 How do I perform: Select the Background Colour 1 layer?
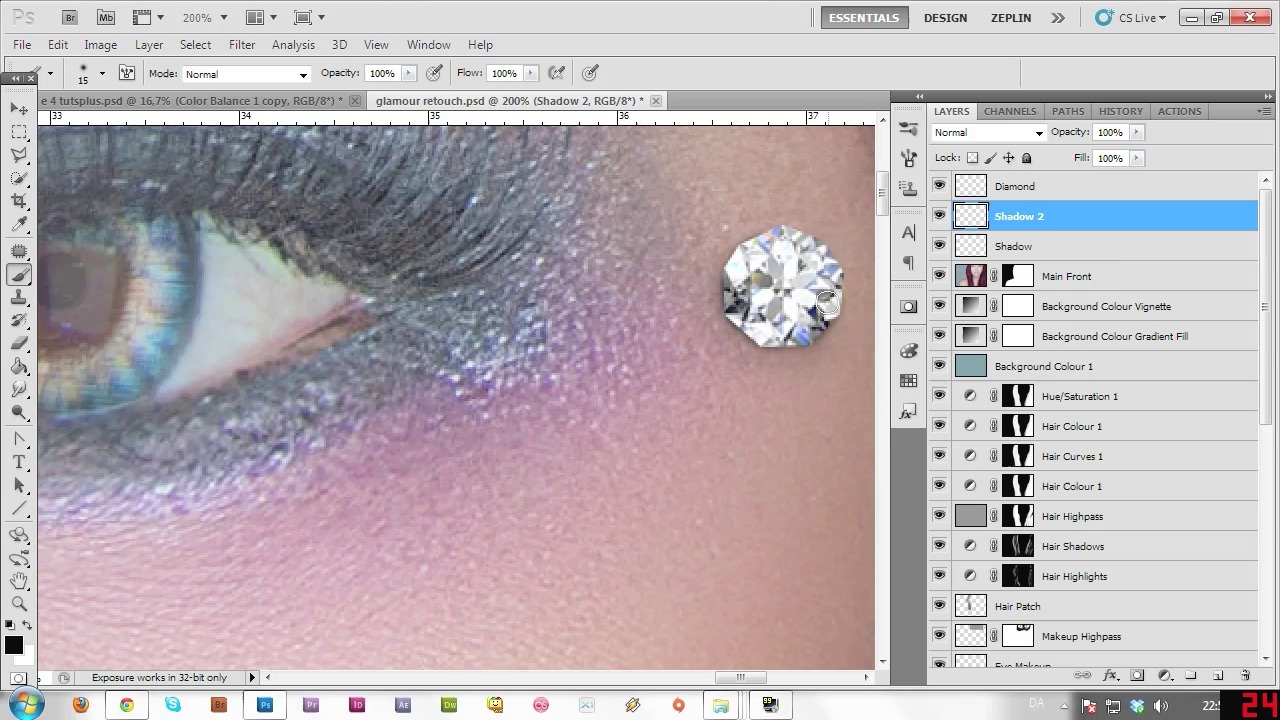(1043, 366)
